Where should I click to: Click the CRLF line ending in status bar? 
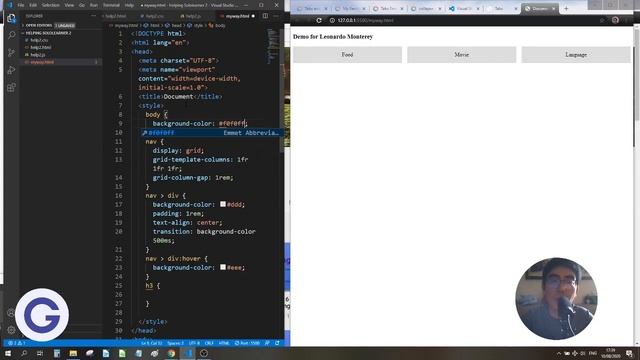click(x=209, y=343)
